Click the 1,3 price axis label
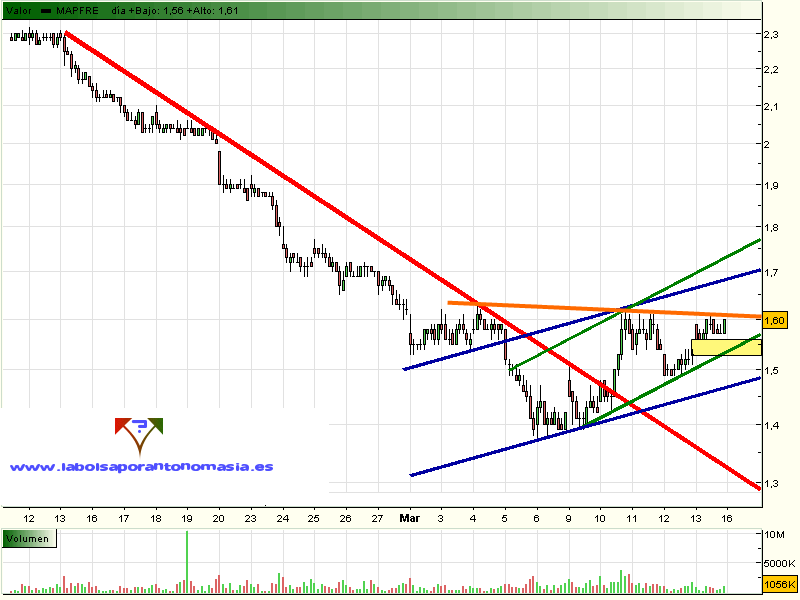 click(770, 483)
